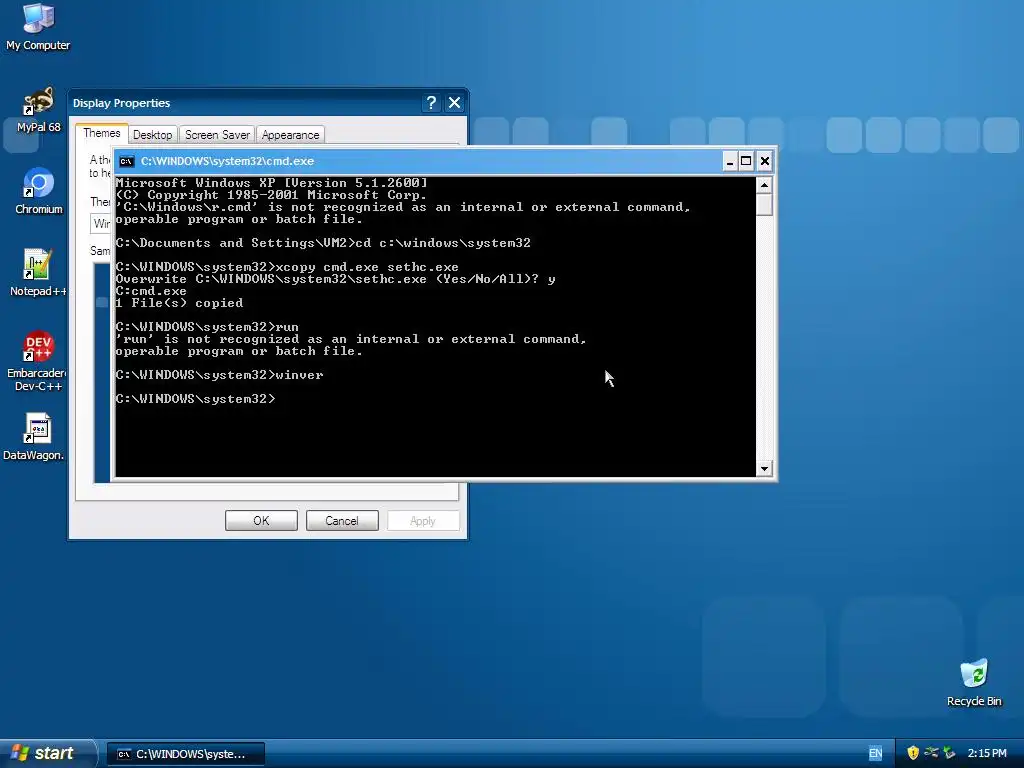
Task: Minimize the cmd.exe window
Action: [730, 161]
